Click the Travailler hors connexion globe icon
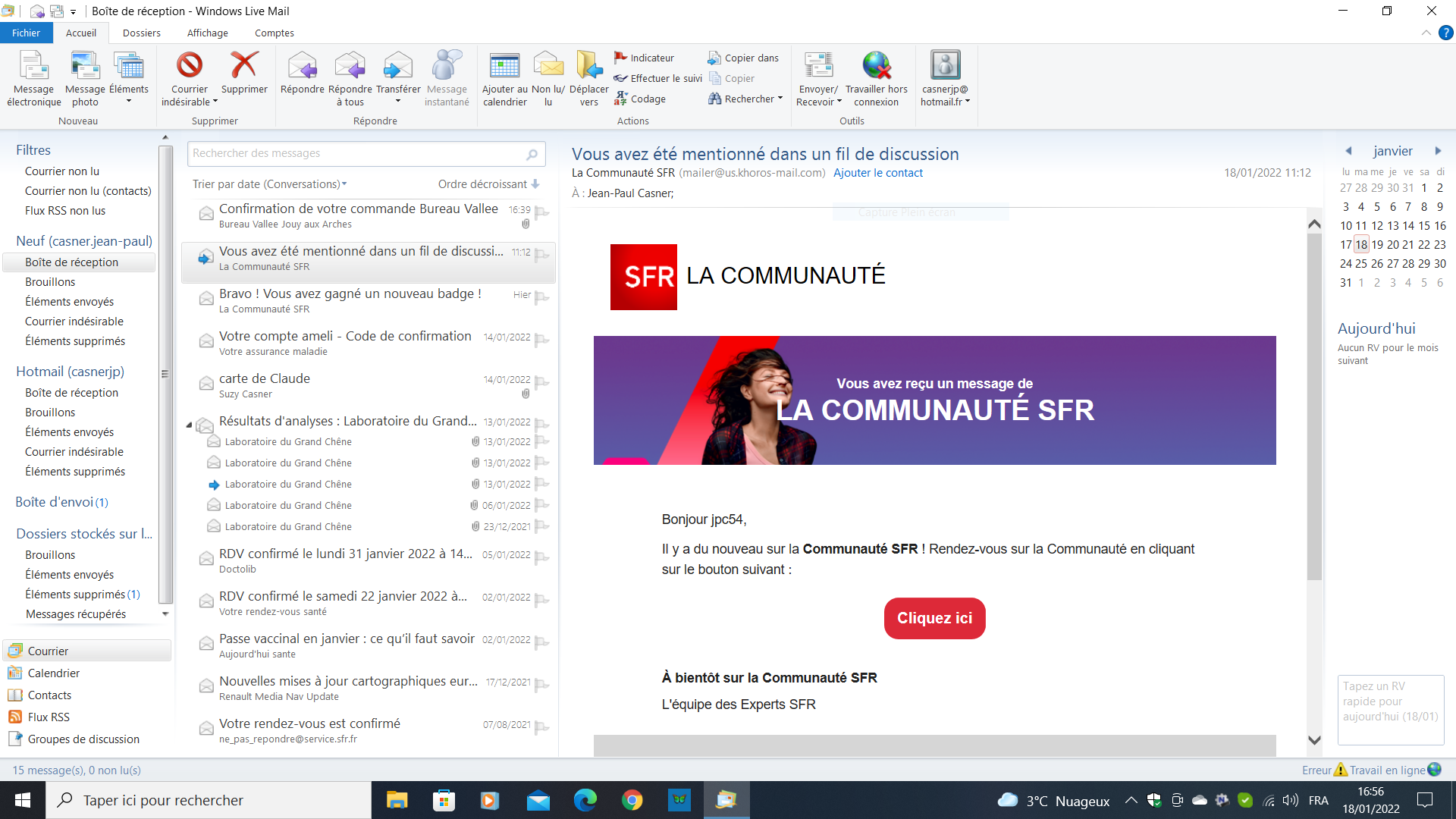The width and height of the screenshot is (1456, 819). coord(876,67)
